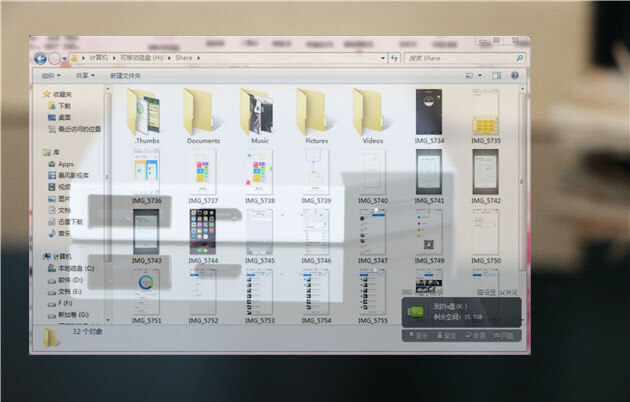Click 计算机 in the address breadcrumb
Screen dimensions: 630x402
pos(97,58)
